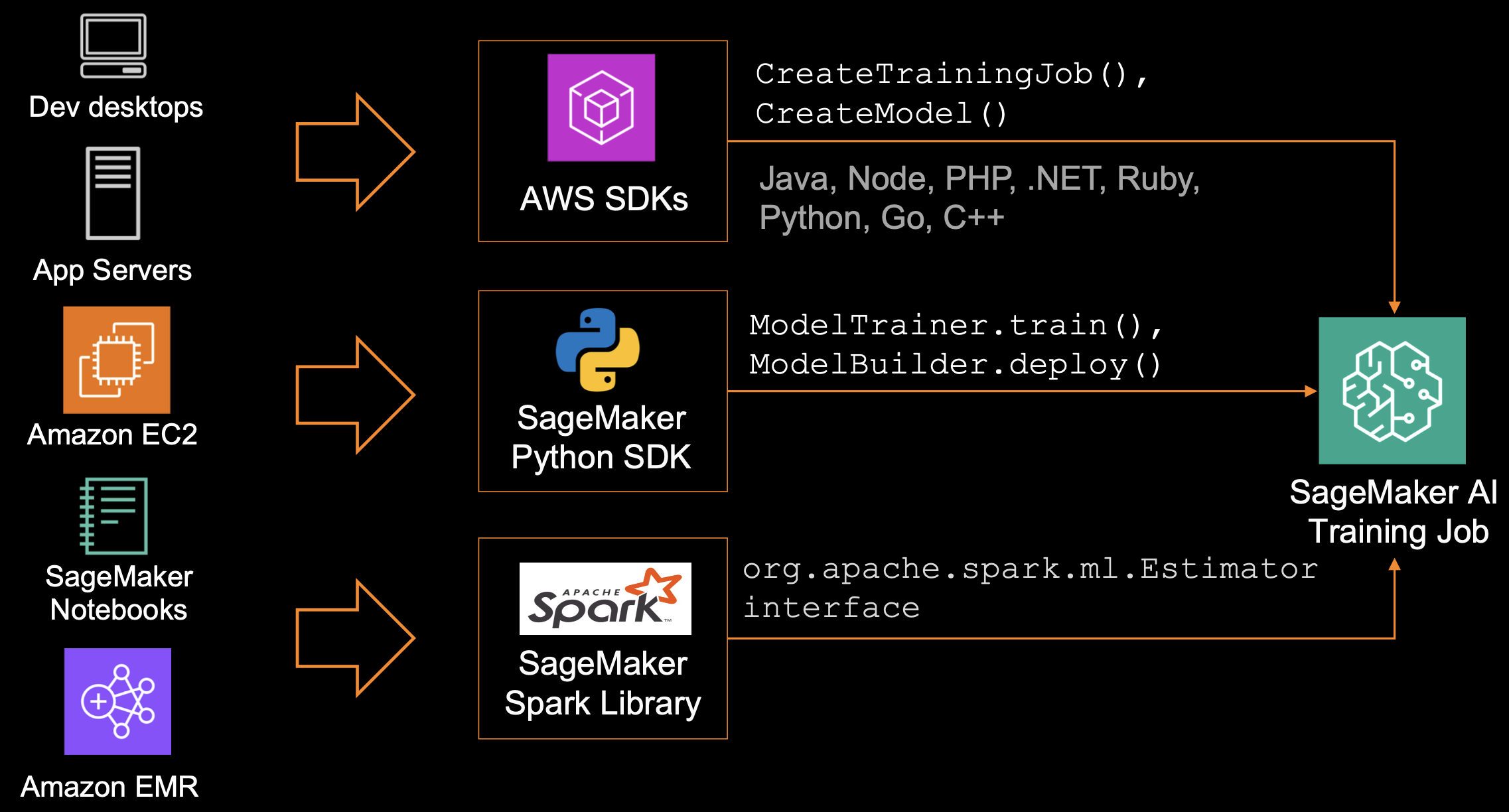Click the 'SageMaker AI Training Job' label
The height and width of the screenshot is (812, 1509).
tap(1394, 512)
